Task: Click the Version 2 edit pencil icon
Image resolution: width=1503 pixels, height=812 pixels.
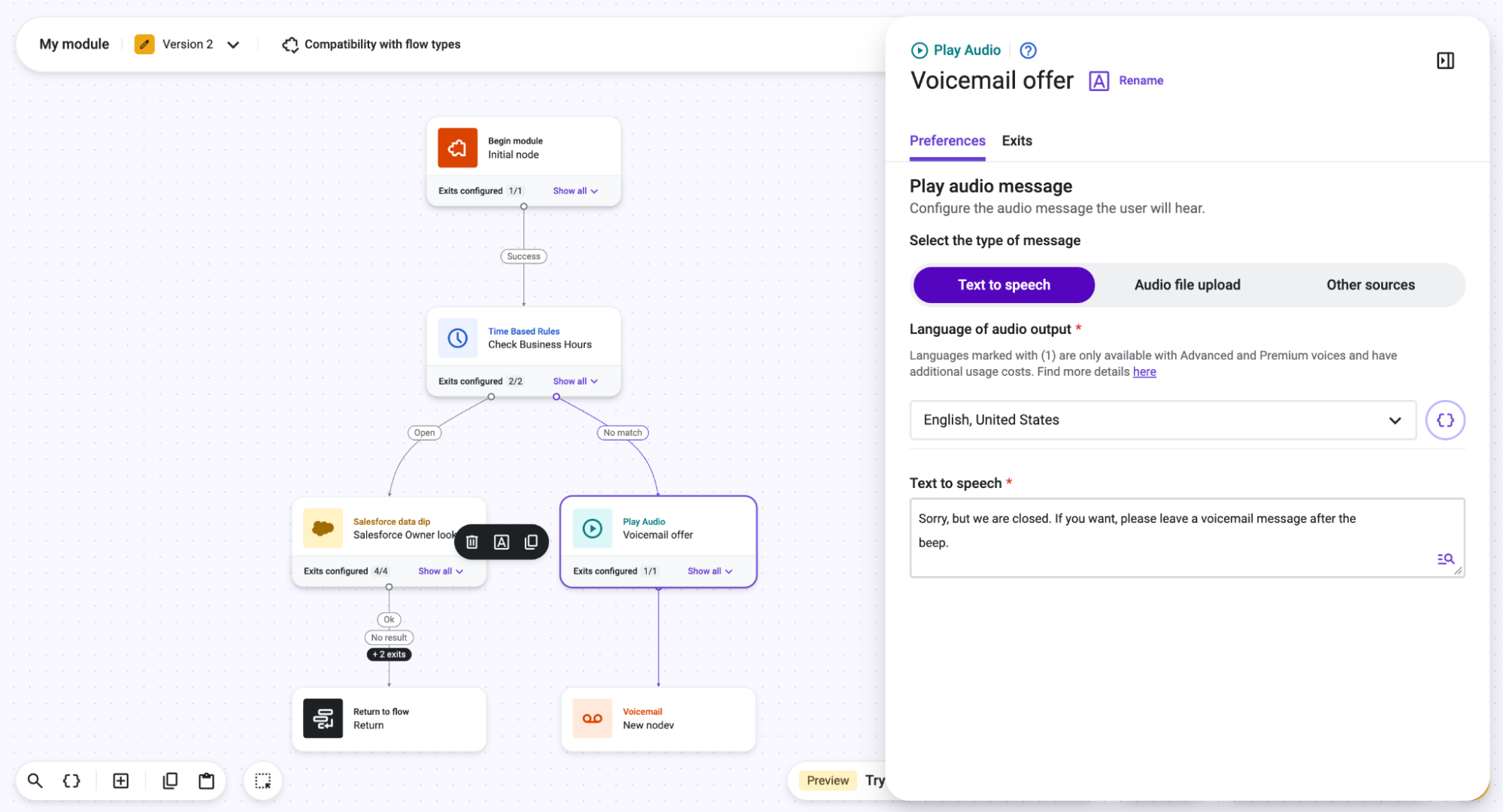Action: tap(144, 44)
